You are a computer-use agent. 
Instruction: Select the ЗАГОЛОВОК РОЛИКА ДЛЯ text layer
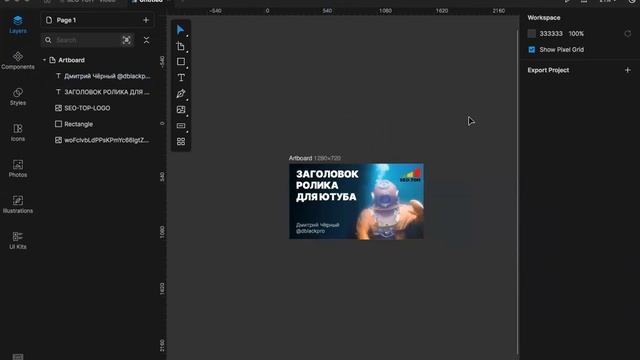[x=106, y=92]
